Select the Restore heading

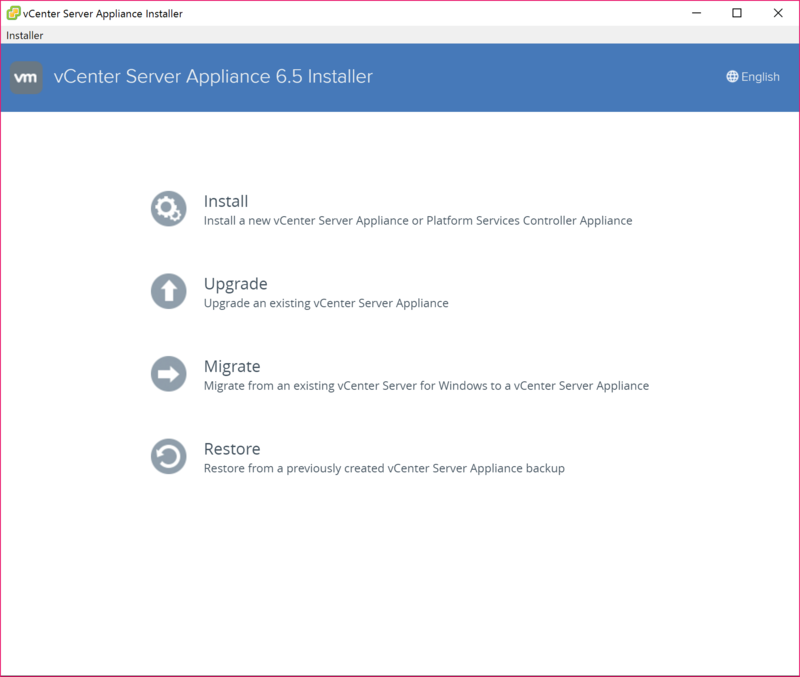pyautogui.click(x=232, y=449)
